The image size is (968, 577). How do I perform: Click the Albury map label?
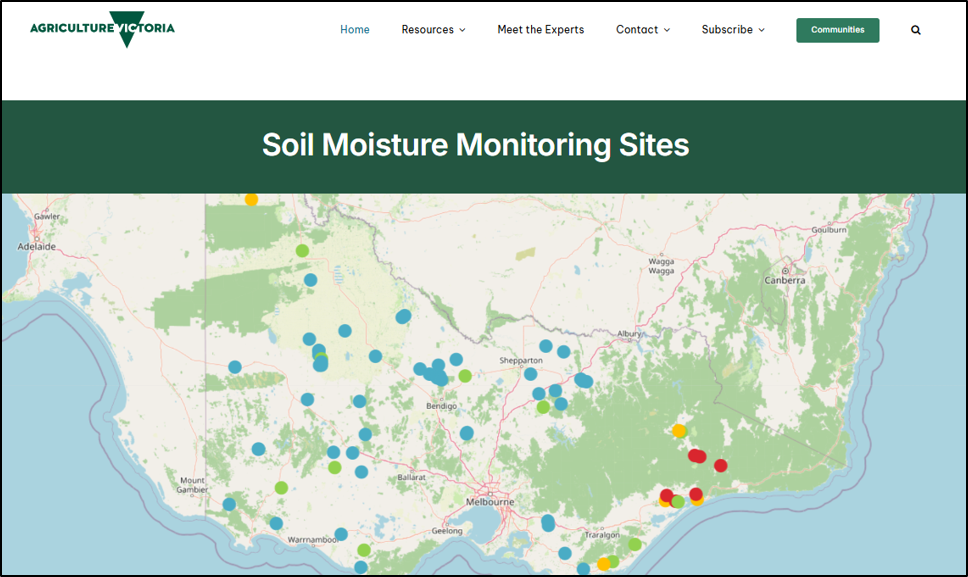click(629, 334)
